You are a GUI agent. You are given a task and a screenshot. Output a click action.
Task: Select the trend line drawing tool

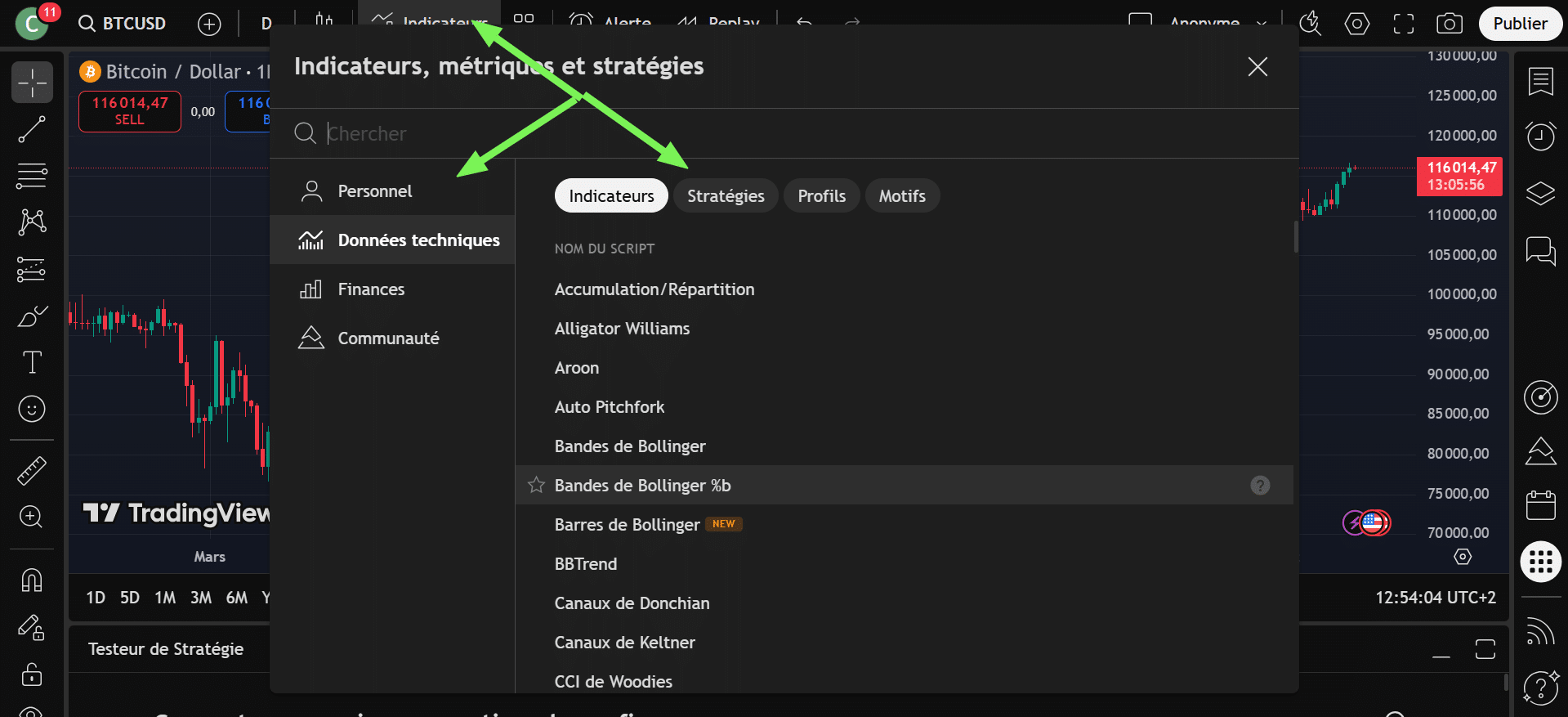point(32,129)
